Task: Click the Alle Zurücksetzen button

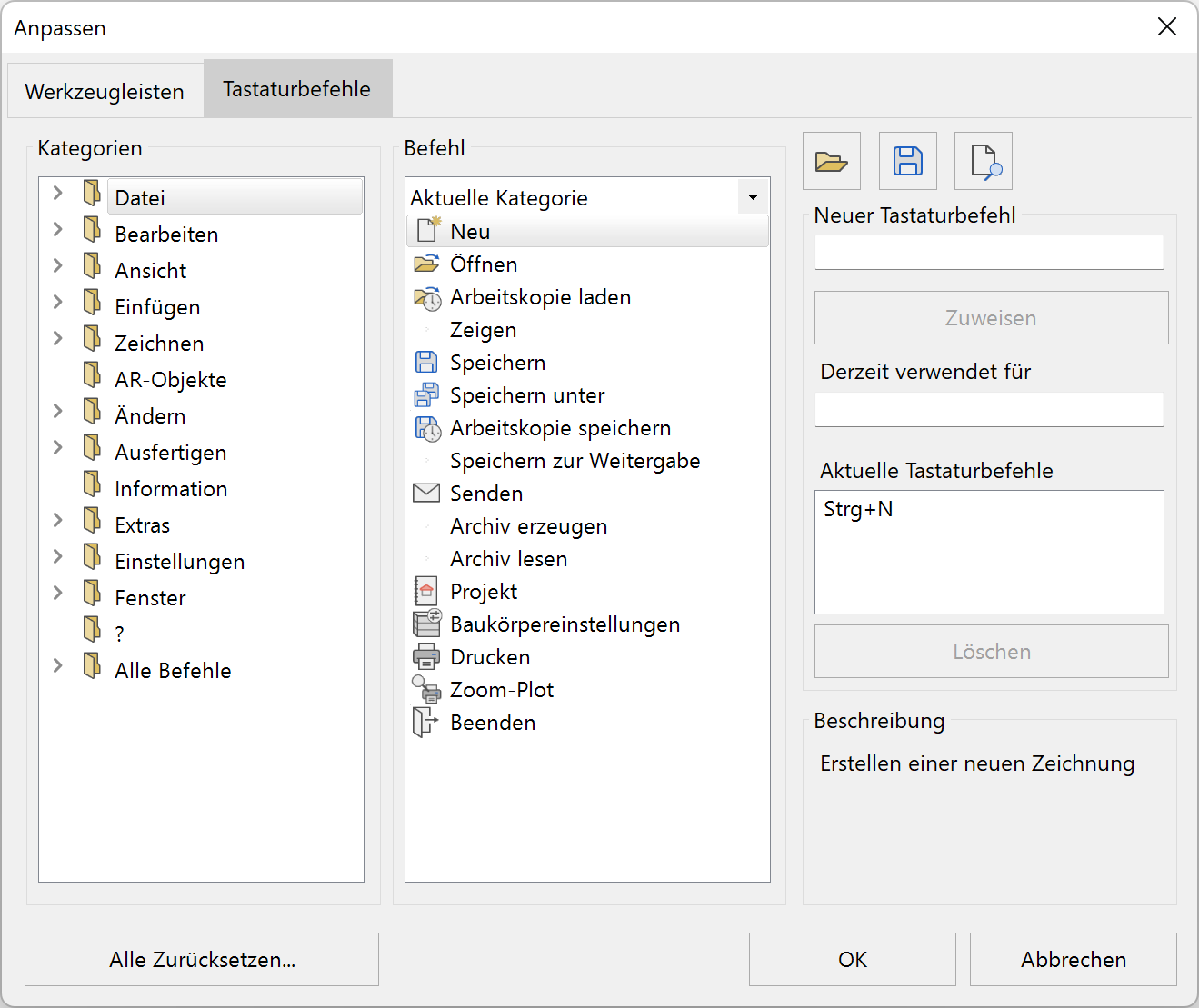Action: pyautogui.click(x=201, y=959)
